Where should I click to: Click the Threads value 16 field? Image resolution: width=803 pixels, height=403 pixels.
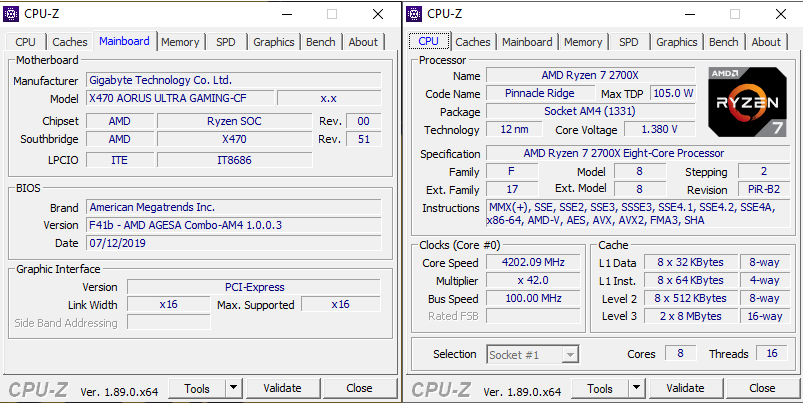click(x=772, y=353)
